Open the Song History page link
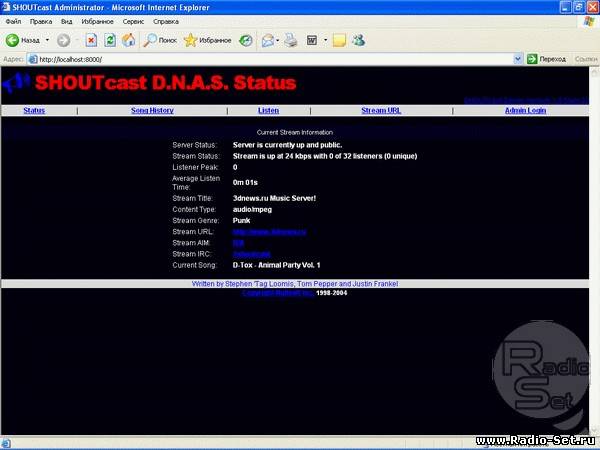This screenshot has width=600, height=450. [152, 110]
